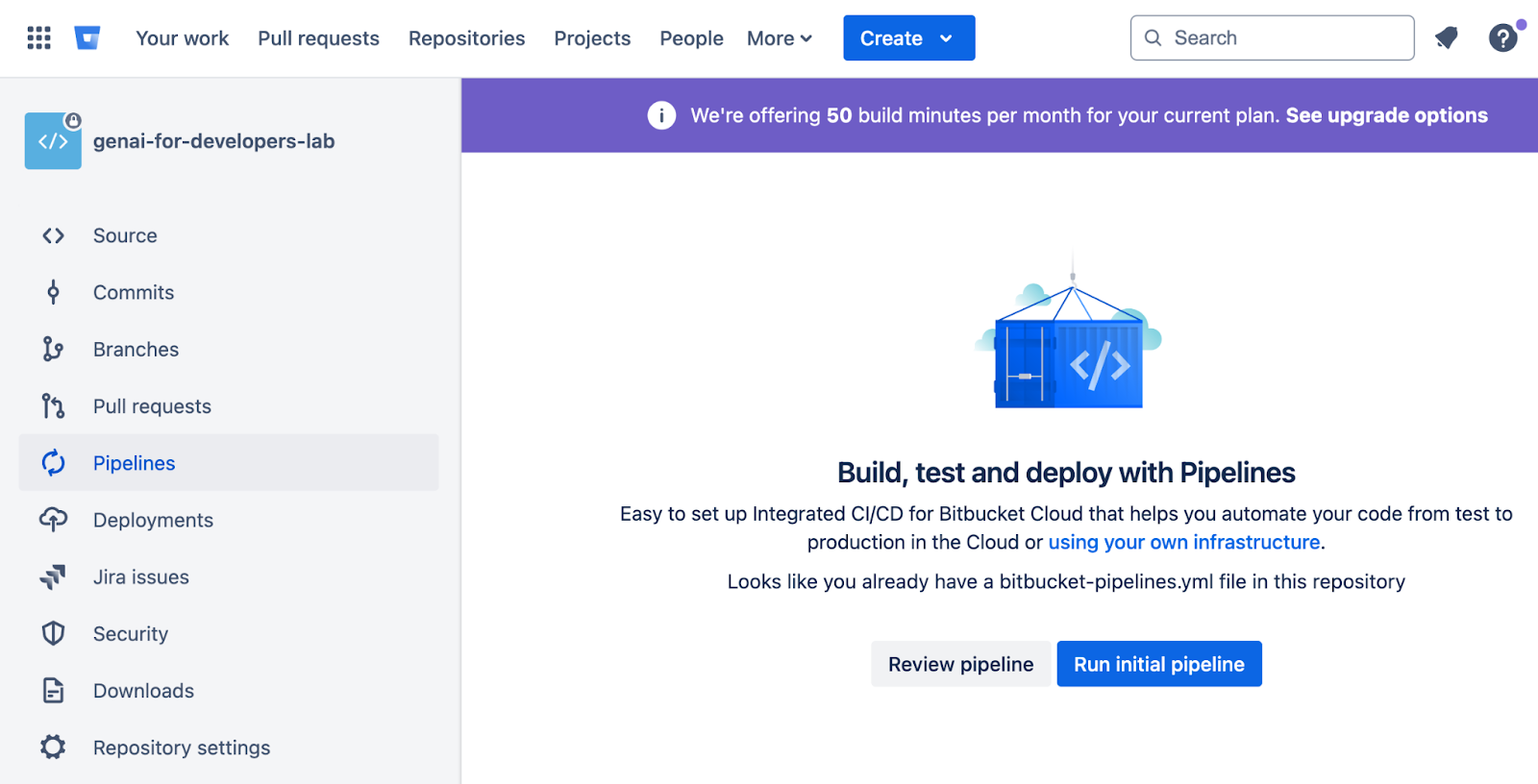Image resolution: width=1538 pixels, height=784 pixels.
Task: Expand the More dropdown menu
Action: point(780,38)
